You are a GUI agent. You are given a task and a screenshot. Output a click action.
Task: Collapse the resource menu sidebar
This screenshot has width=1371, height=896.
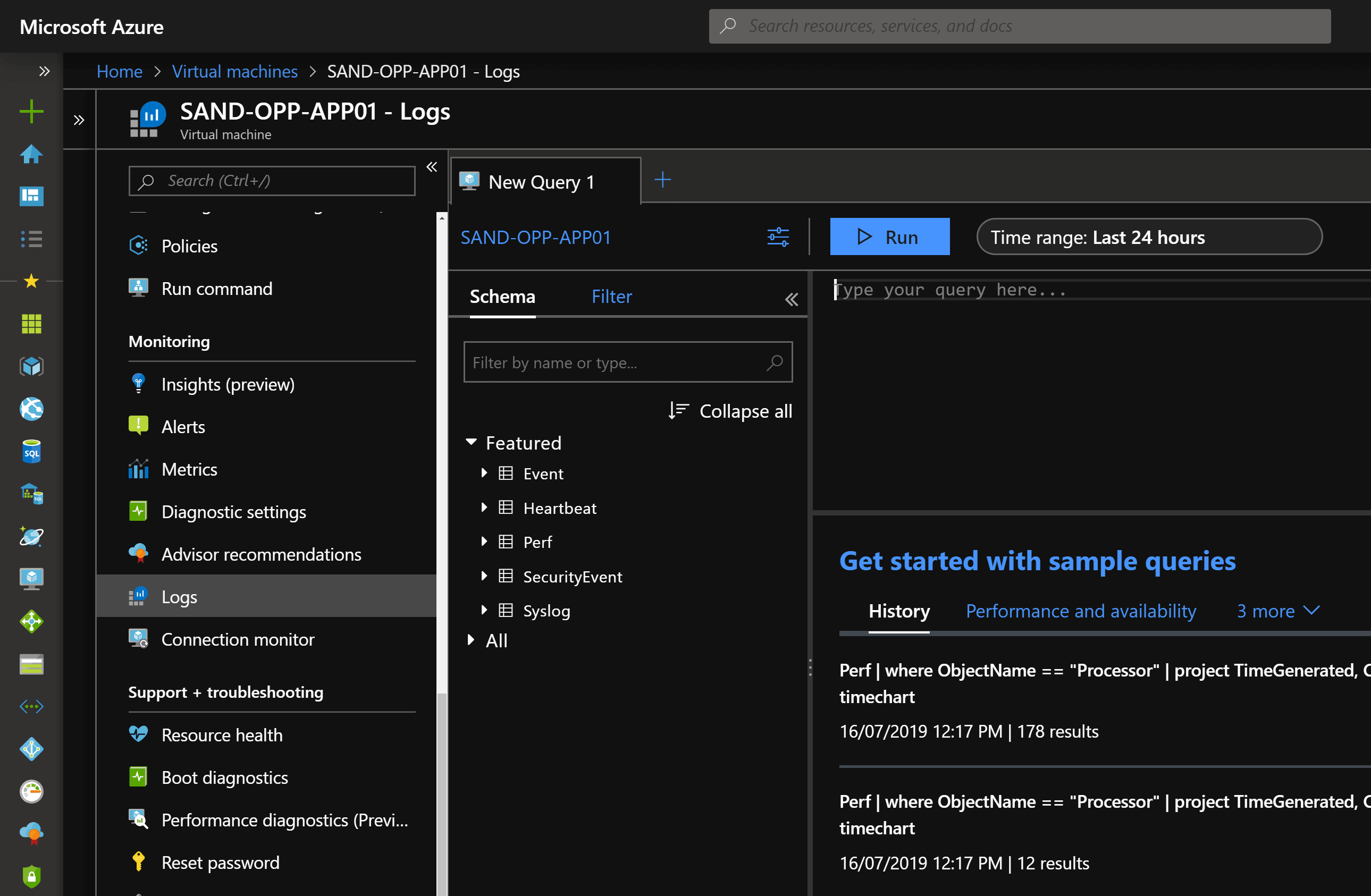(432, 167)
